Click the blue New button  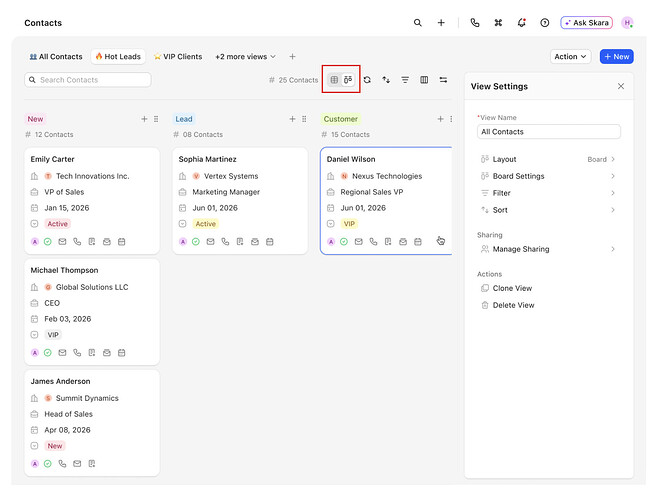616,57
